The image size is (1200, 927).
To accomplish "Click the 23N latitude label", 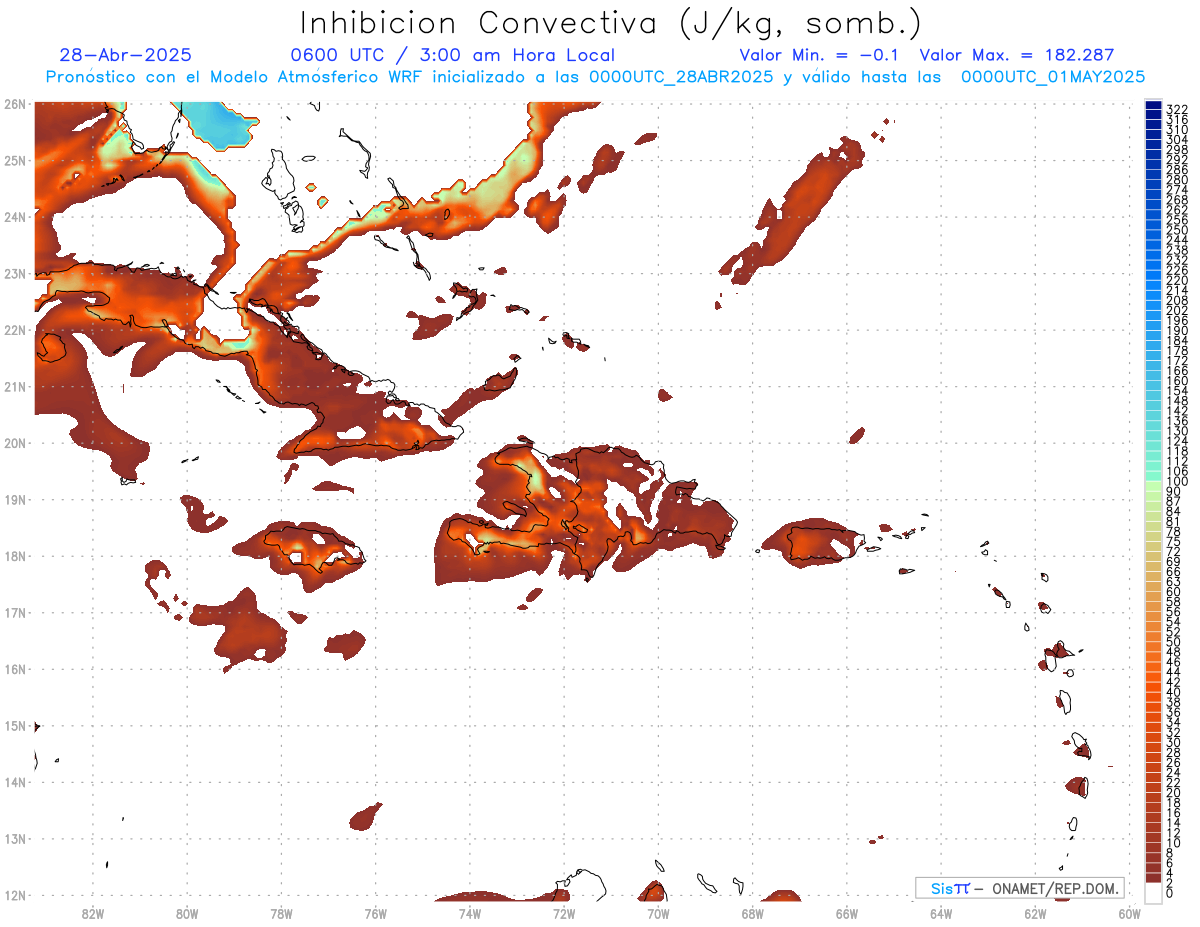I will point(14,273).
